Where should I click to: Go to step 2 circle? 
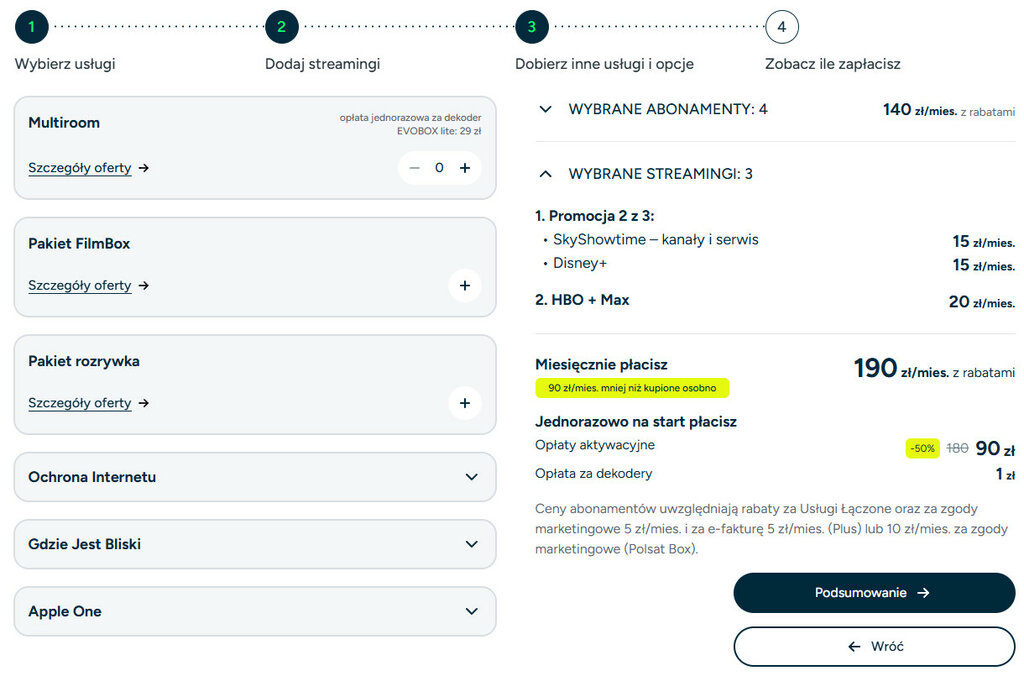pos(281,27)
